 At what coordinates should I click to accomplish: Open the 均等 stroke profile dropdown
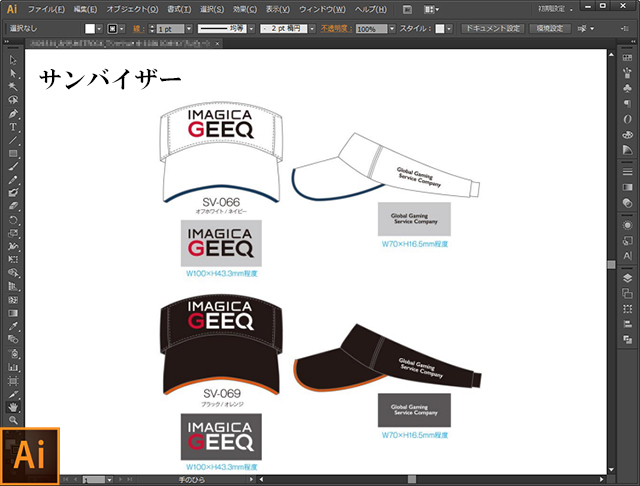tap(251, 29)
